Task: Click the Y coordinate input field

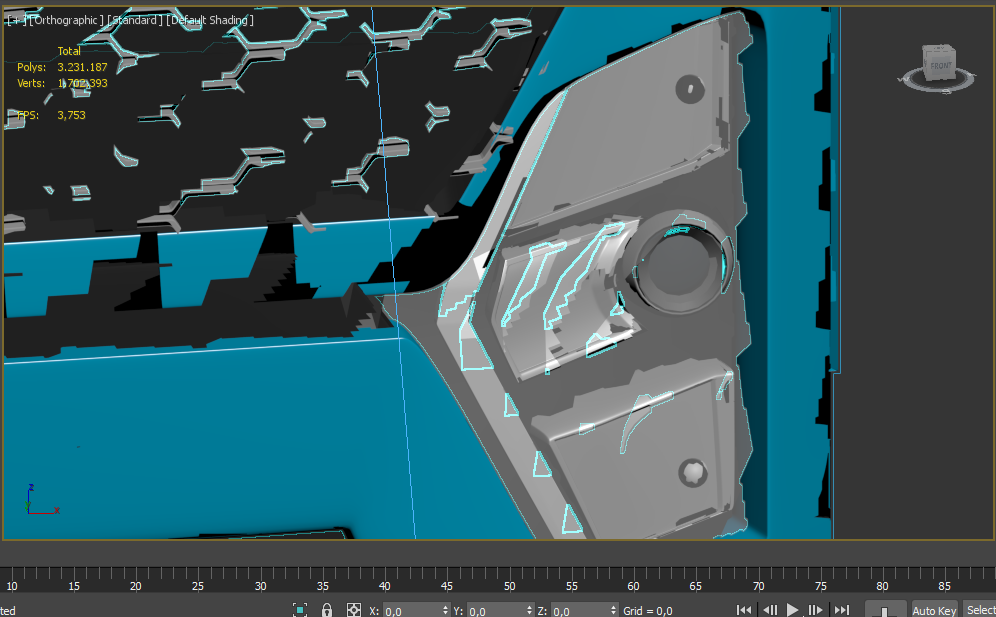Action: pos(495,611)
